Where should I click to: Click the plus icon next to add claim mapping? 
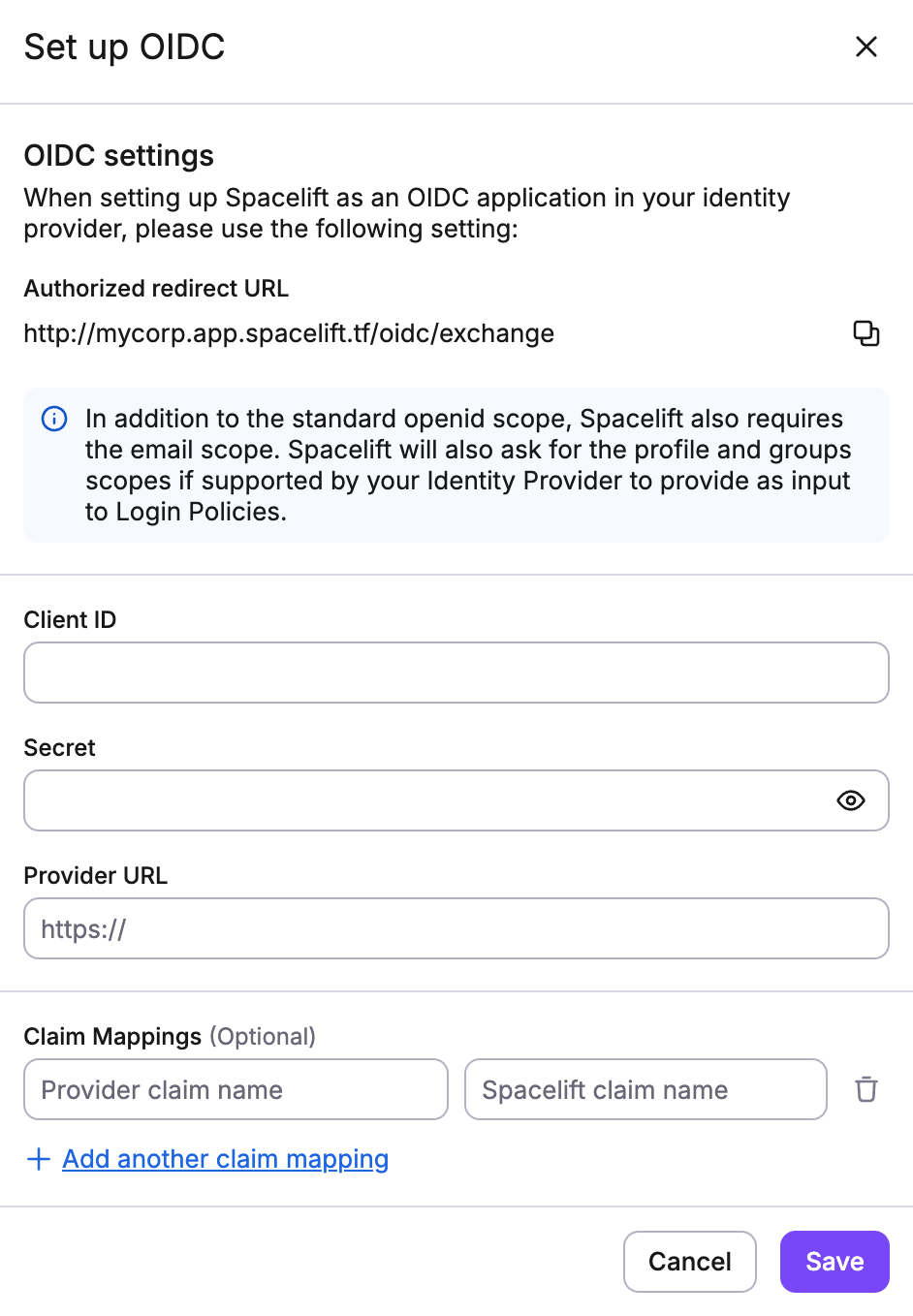coord(38,1159)
